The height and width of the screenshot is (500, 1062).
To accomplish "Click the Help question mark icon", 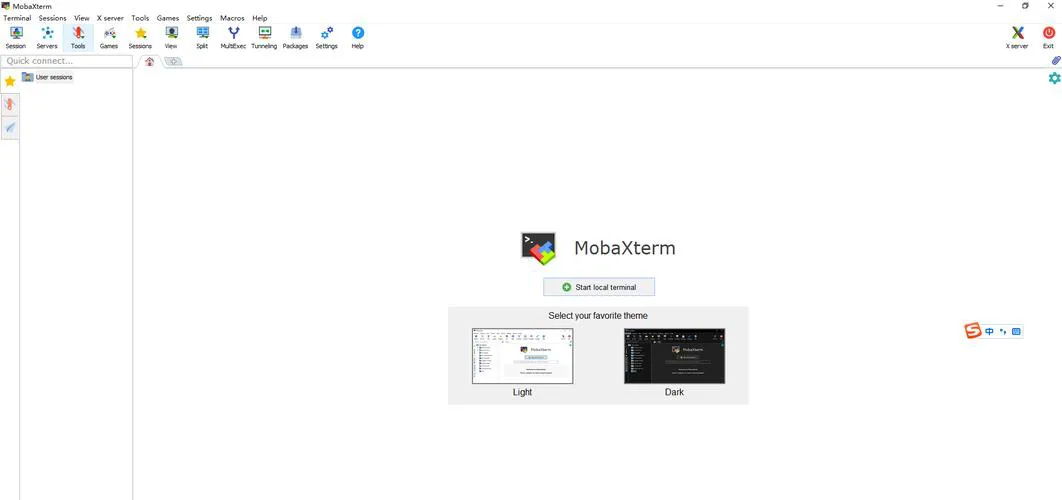I will (358, 37).
